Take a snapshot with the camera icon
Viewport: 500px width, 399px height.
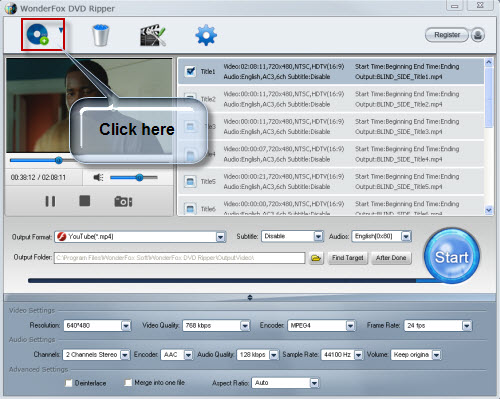pos(123,201)
